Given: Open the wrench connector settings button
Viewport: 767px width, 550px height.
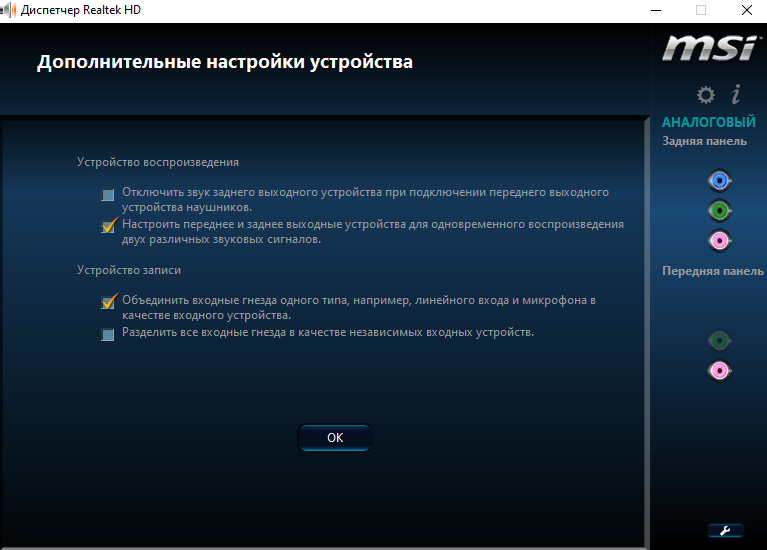Looking at the screenshot, I should coord(725,530).
